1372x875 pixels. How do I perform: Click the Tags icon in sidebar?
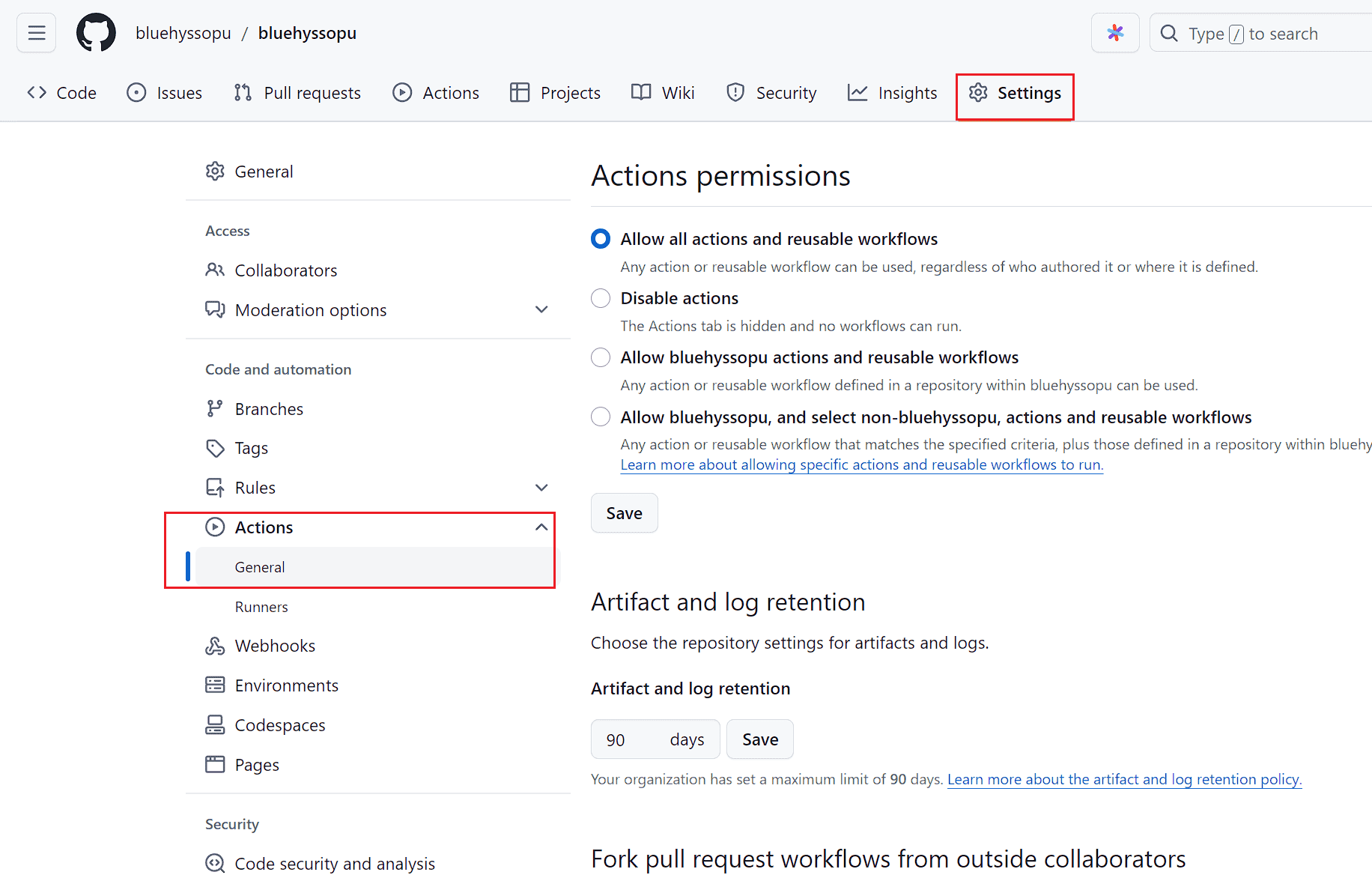tap(215, 448)
